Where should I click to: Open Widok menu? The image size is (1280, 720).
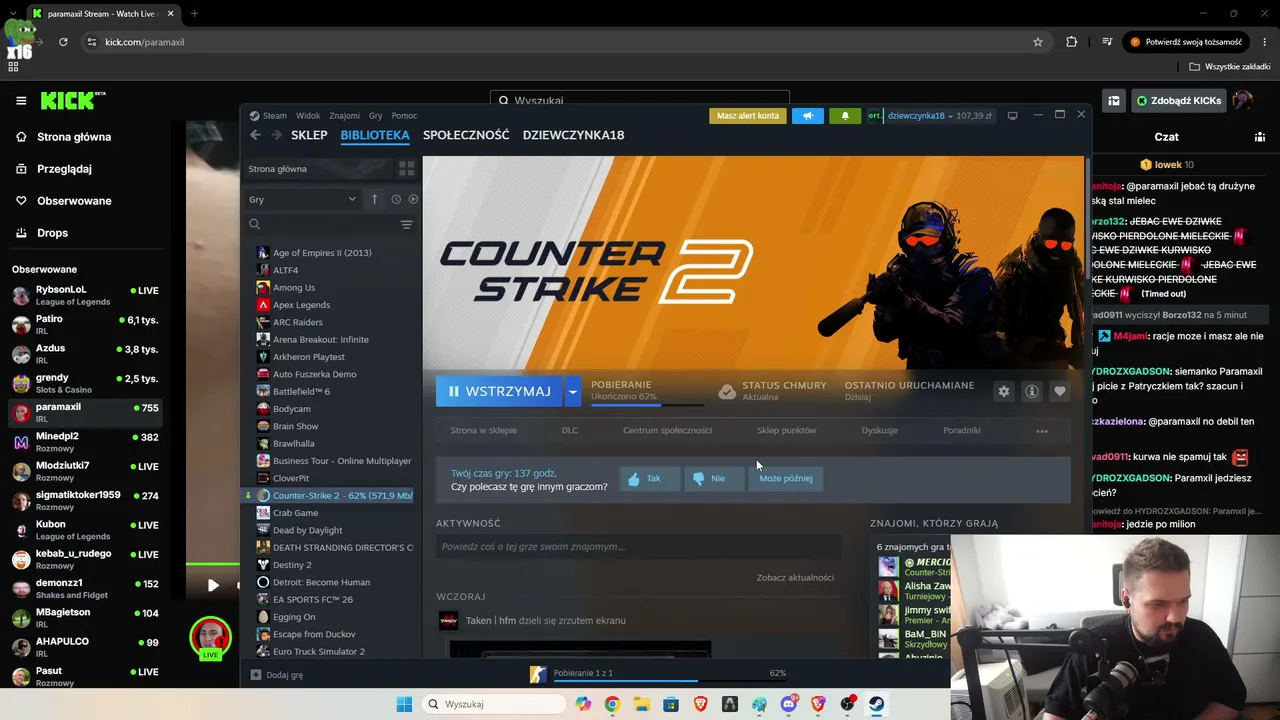point(308,116)
